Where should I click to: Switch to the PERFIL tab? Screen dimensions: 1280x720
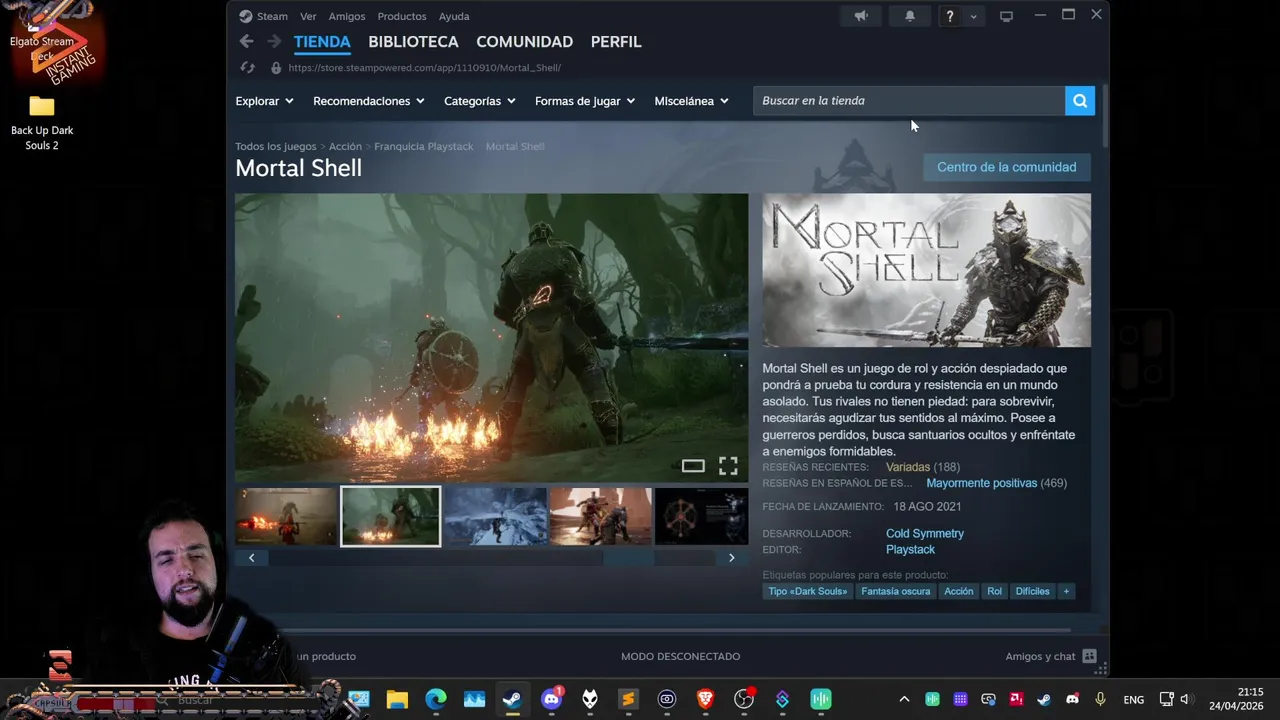coord(616,42)
